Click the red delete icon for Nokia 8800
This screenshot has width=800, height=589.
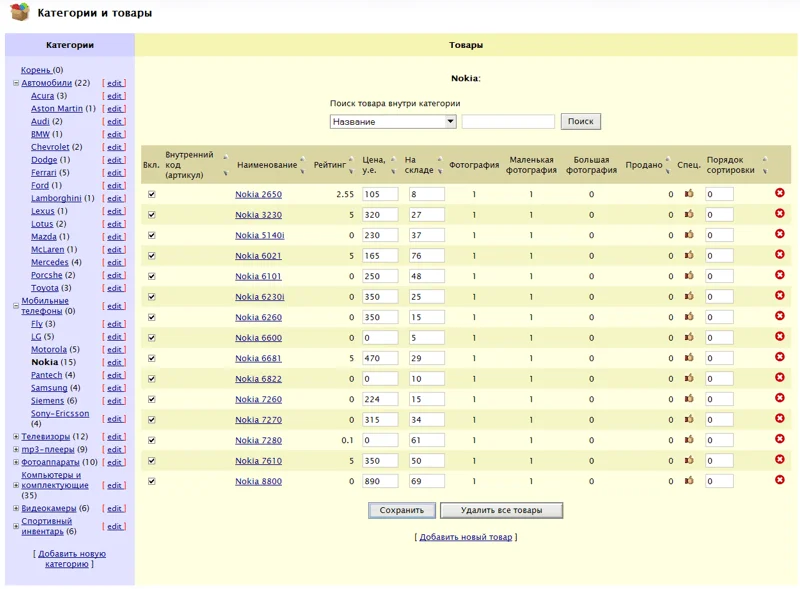click(779, 480)
